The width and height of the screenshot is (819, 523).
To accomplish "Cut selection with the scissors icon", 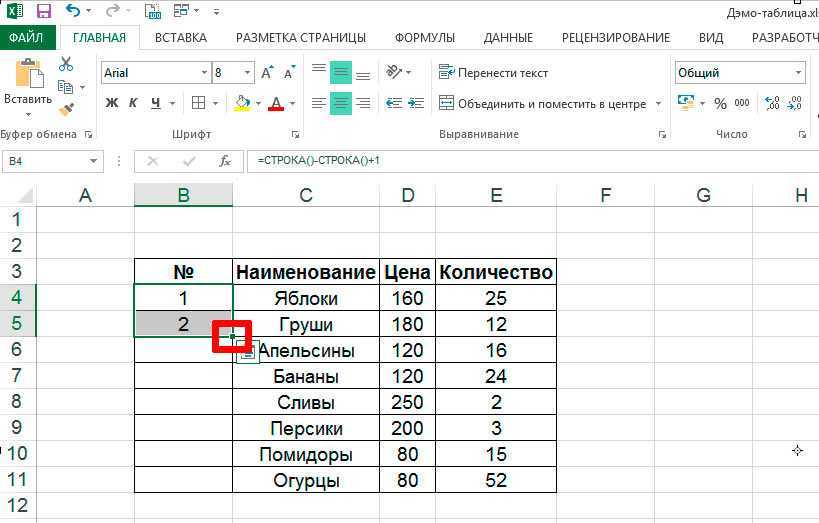I will click(x=66, y=64).
